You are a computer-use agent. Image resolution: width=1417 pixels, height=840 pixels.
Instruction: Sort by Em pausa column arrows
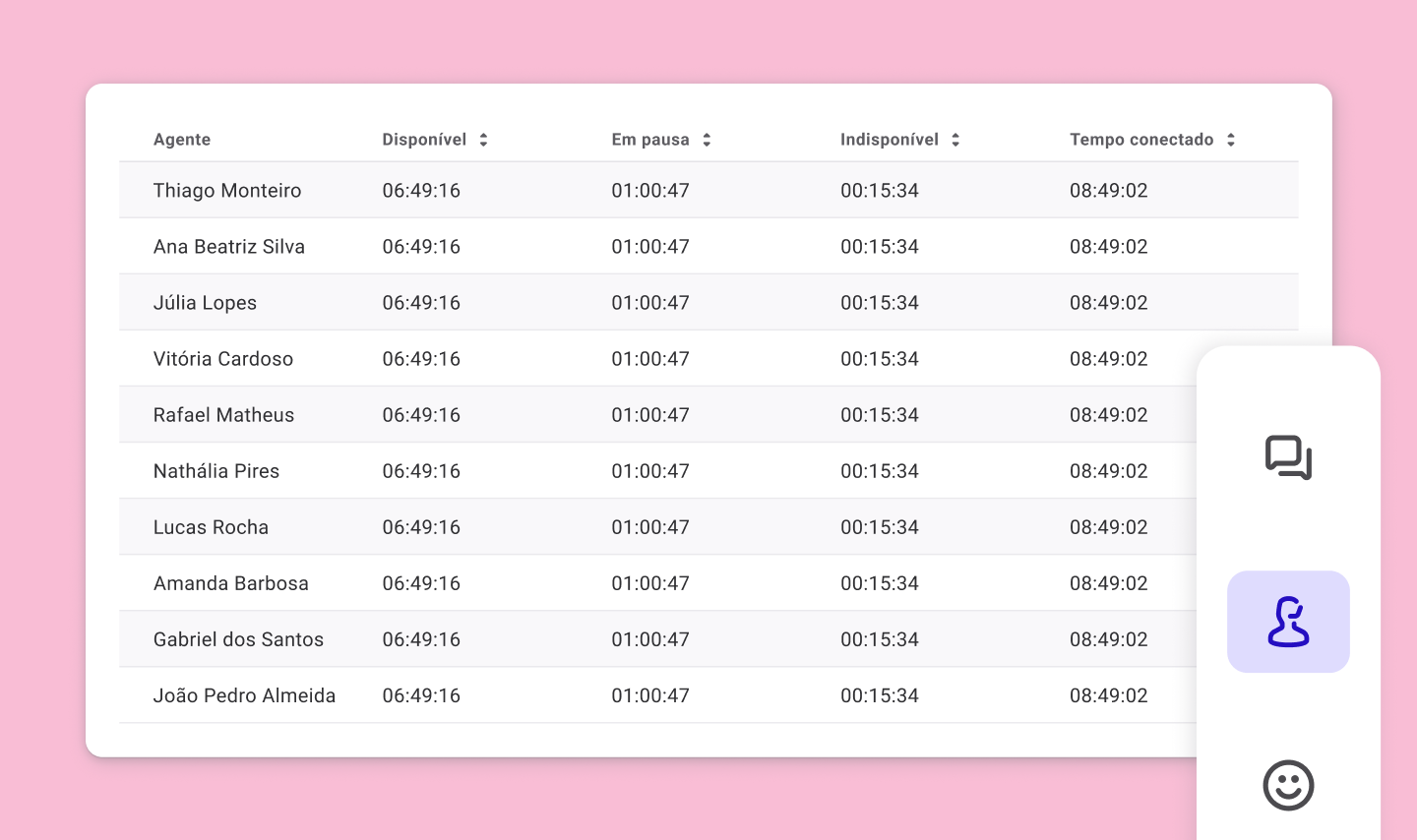[707, 140]
